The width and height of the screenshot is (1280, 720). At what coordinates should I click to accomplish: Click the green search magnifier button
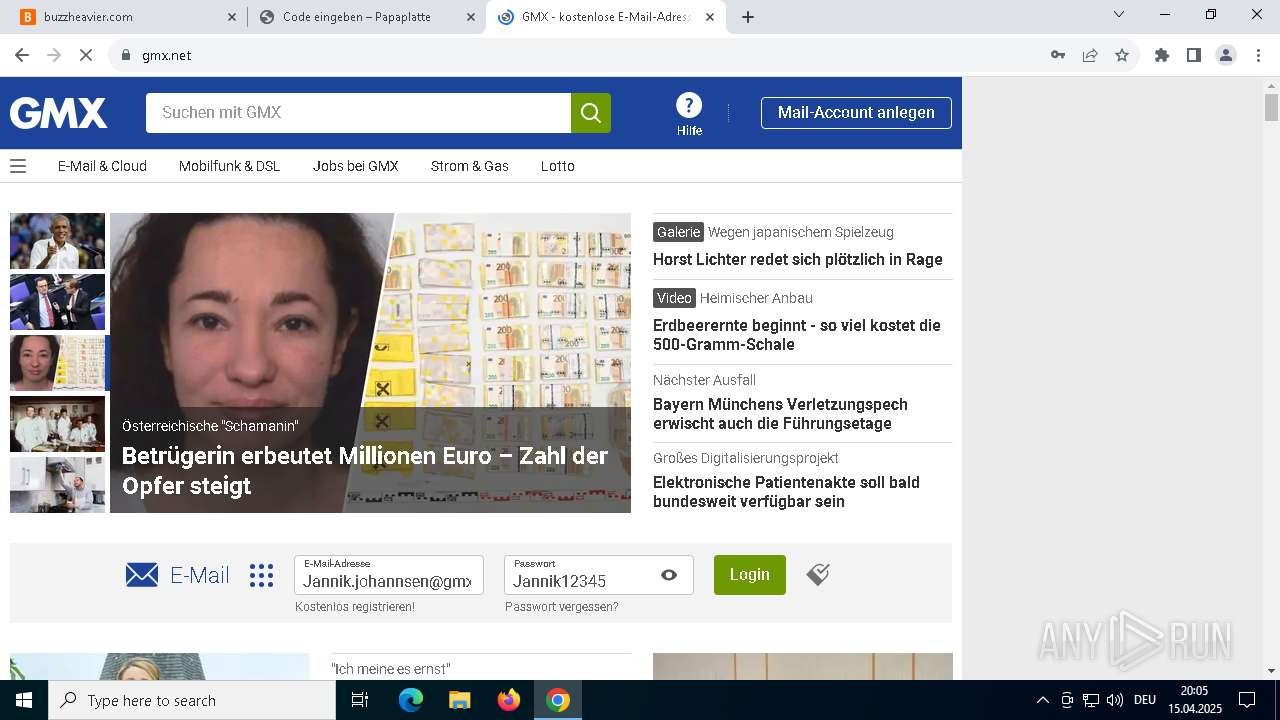pyautogui.click(x=591, y=113)
